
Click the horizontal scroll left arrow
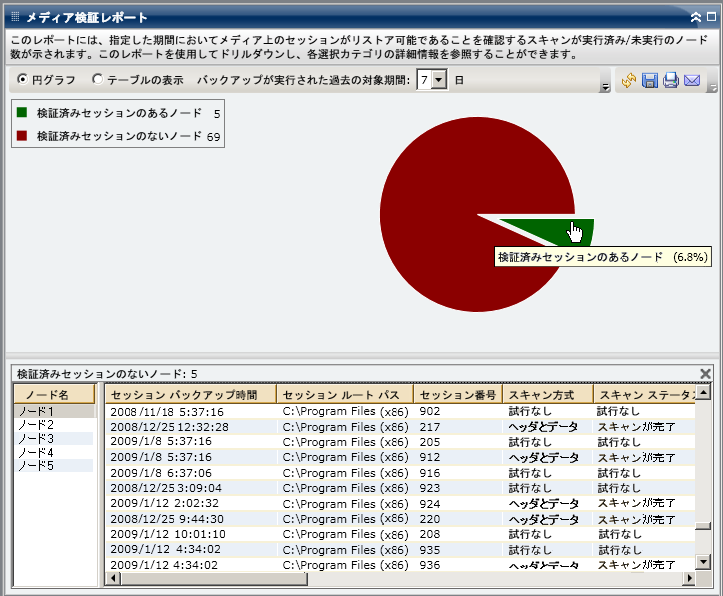point(113,578)
